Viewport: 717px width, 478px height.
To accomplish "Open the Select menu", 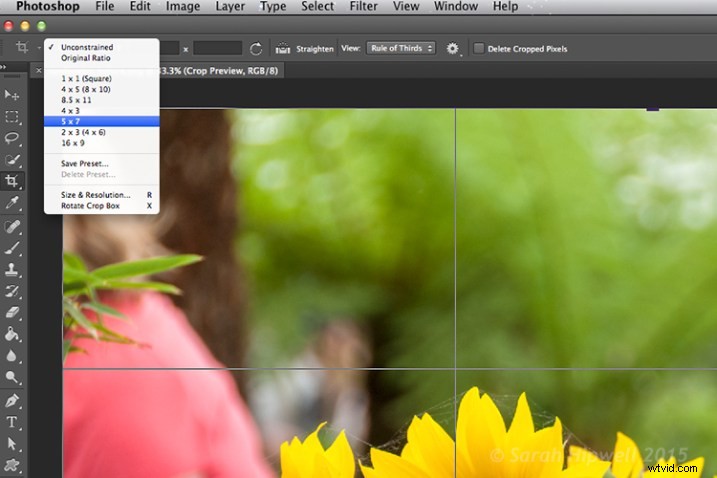I will point(317,6).
